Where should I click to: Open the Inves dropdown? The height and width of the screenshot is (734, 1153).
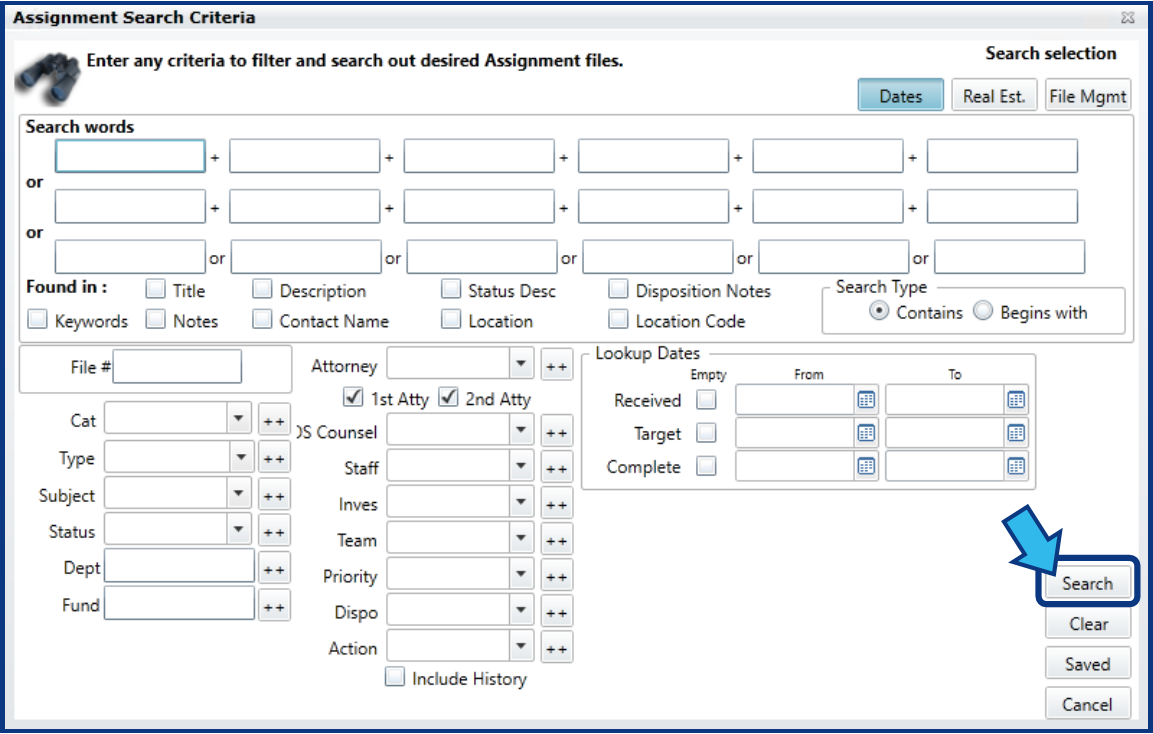(521, 502)
